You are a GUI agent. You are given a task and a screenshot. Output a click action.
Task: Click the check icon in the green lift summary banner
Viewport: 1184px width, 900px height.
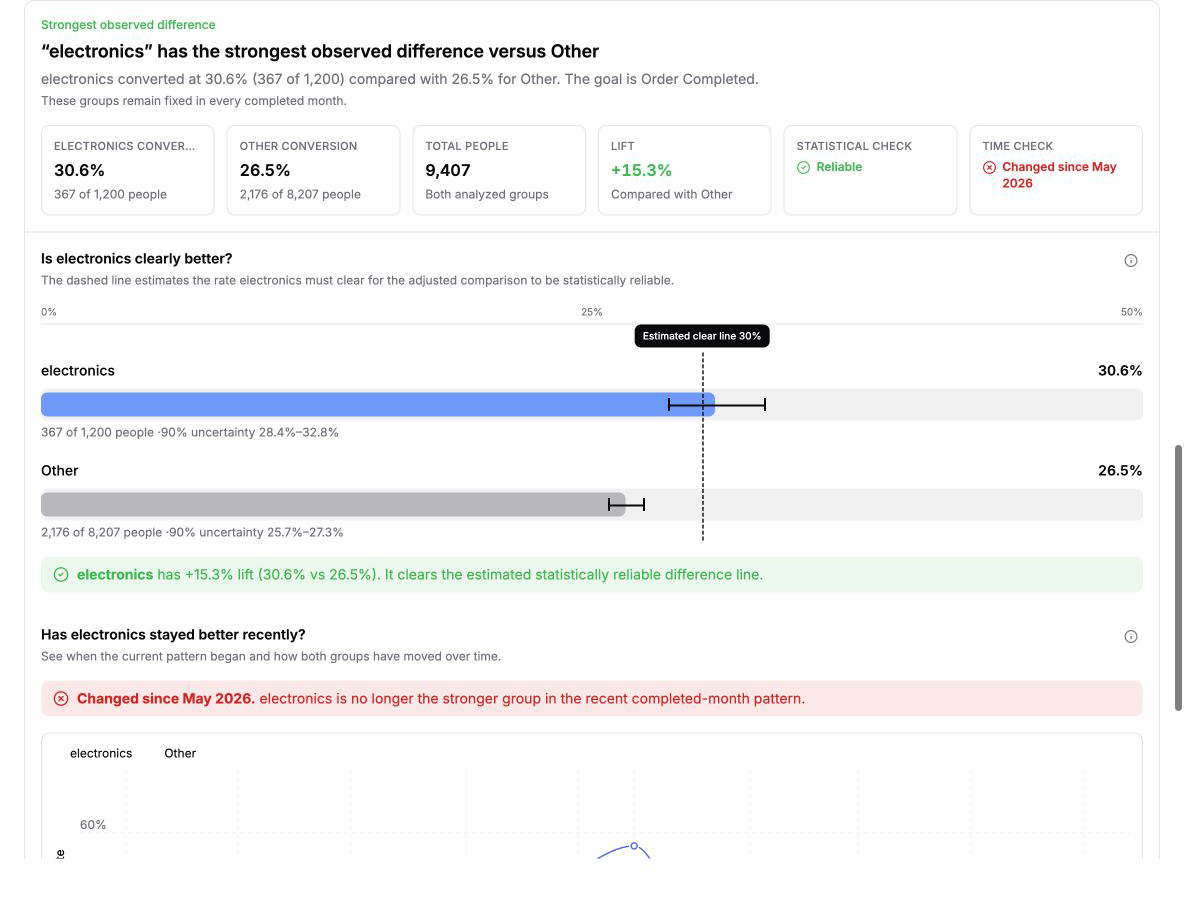click(61, 575)
